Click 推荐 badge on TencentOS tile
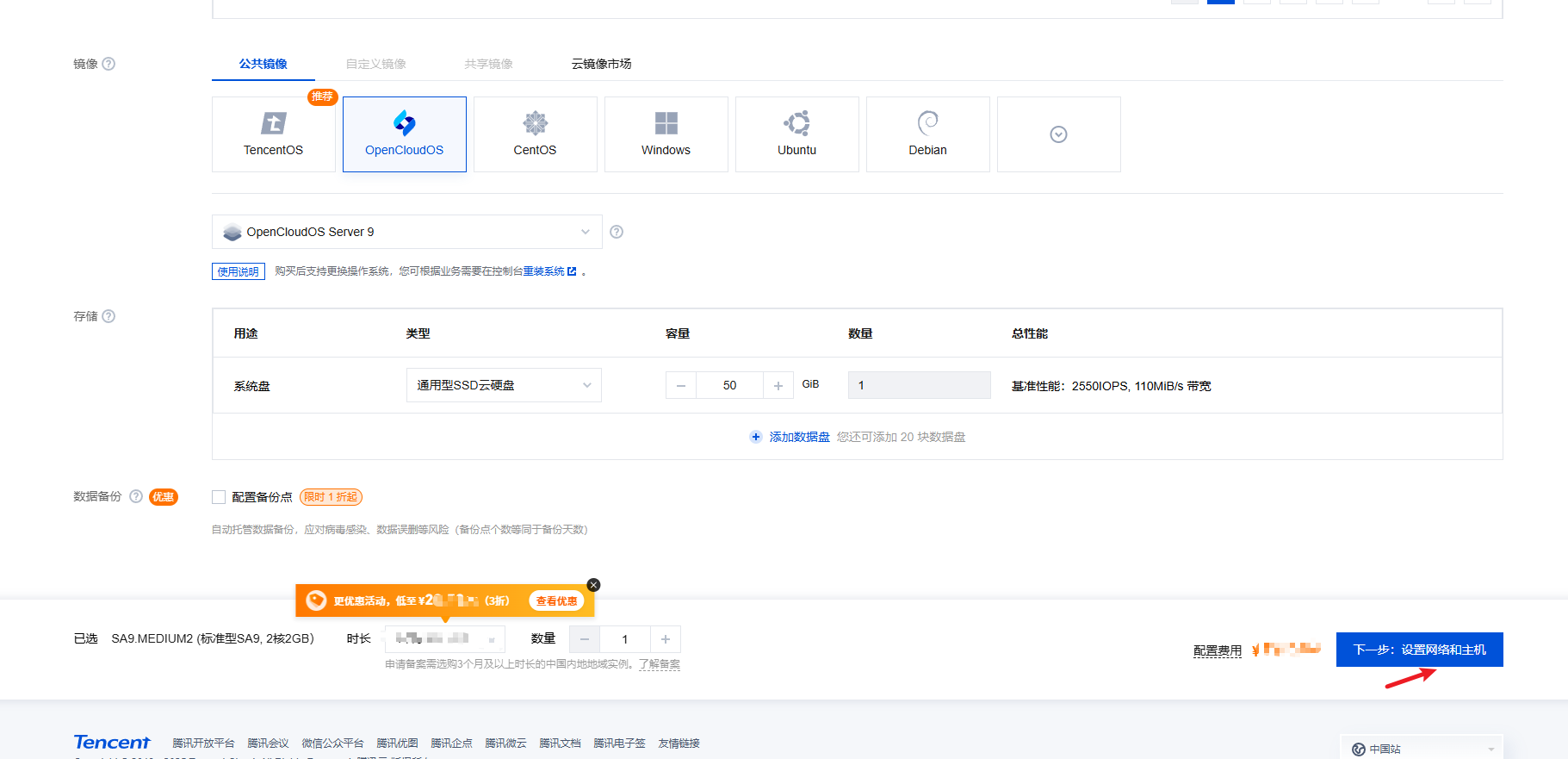 click(x=322, y=96)
